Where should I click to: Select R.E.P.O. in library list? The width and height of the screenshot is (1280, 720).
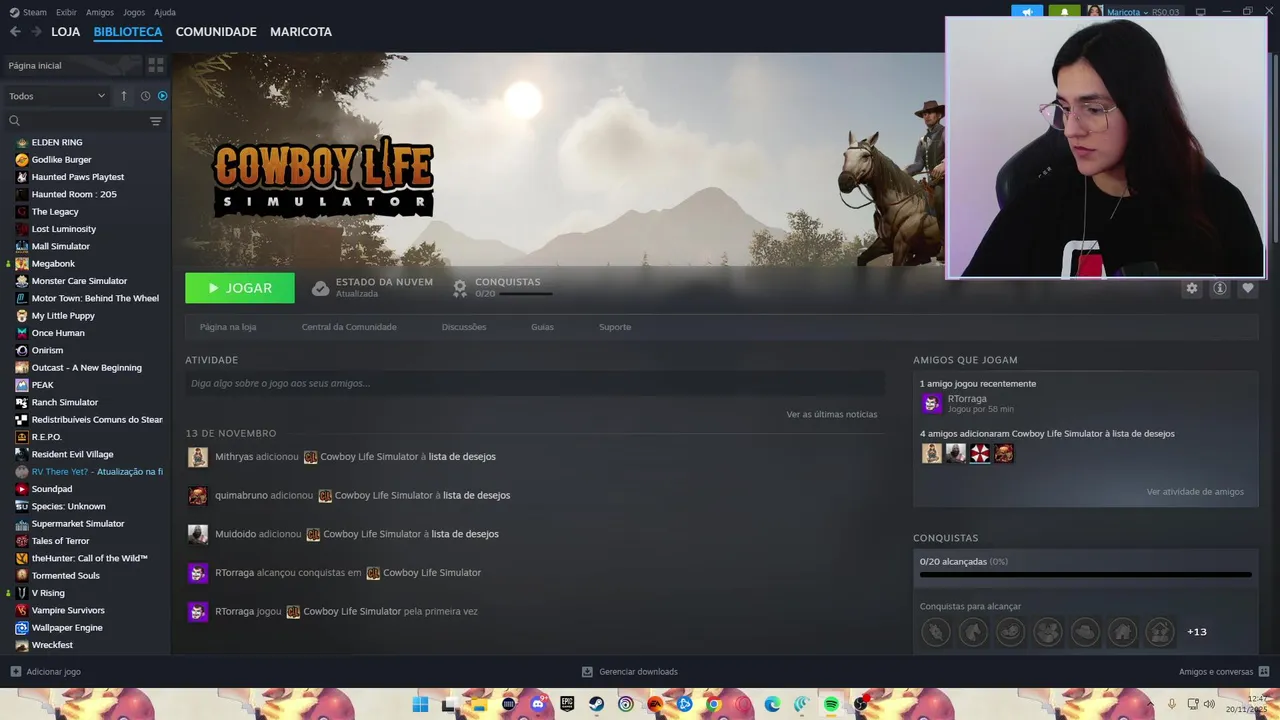46,437
